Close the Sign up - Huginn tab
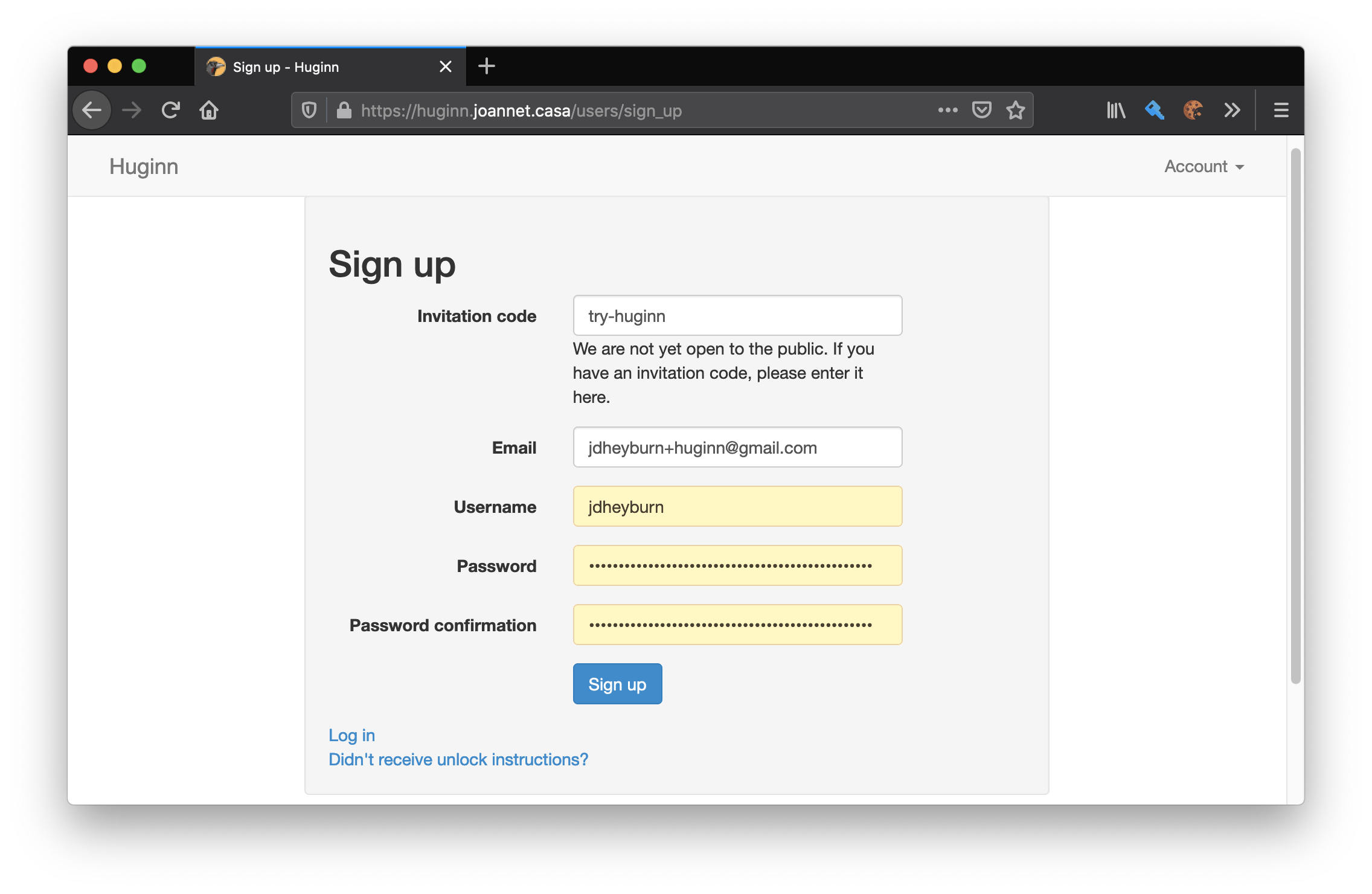Image resolution: width=1372 pixels, height=894 pixels. point(446,66)
